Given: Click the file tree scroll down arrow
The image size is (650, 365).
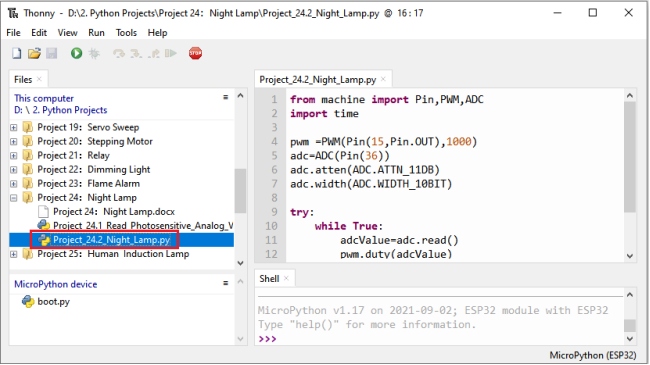Looking at the screenshot, I should point(240,263).
